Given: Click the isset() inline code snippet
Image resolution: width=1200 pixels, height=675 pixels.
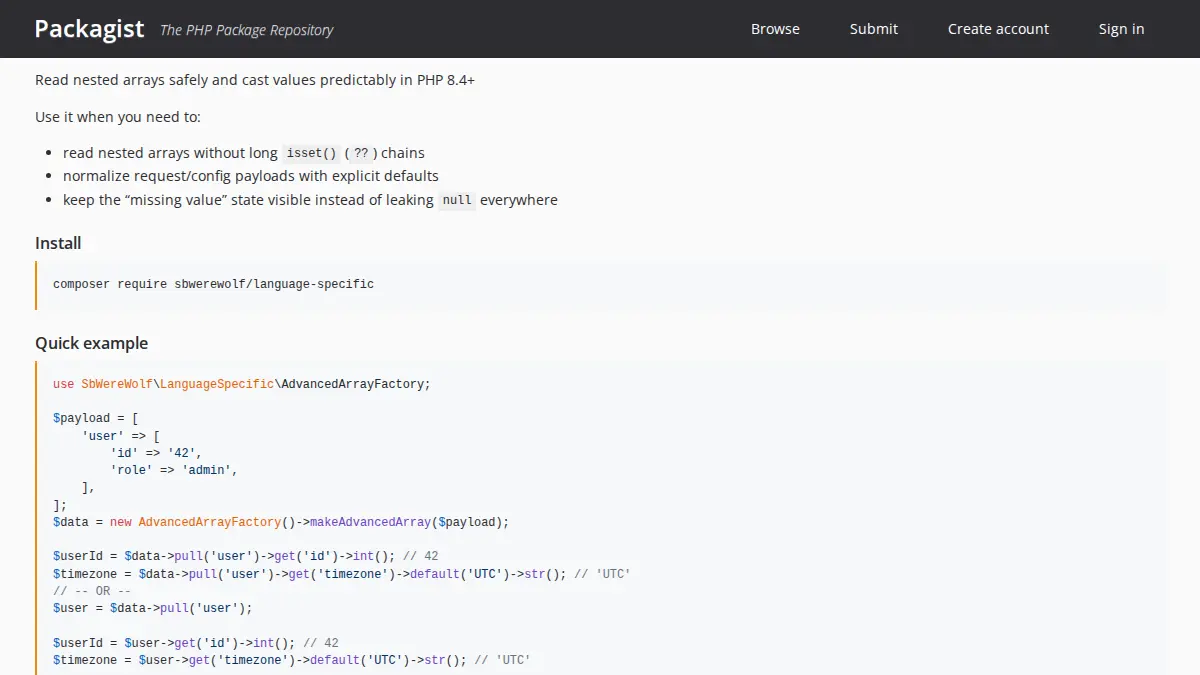Looking at the screenshot, I should tap(311, 152).
